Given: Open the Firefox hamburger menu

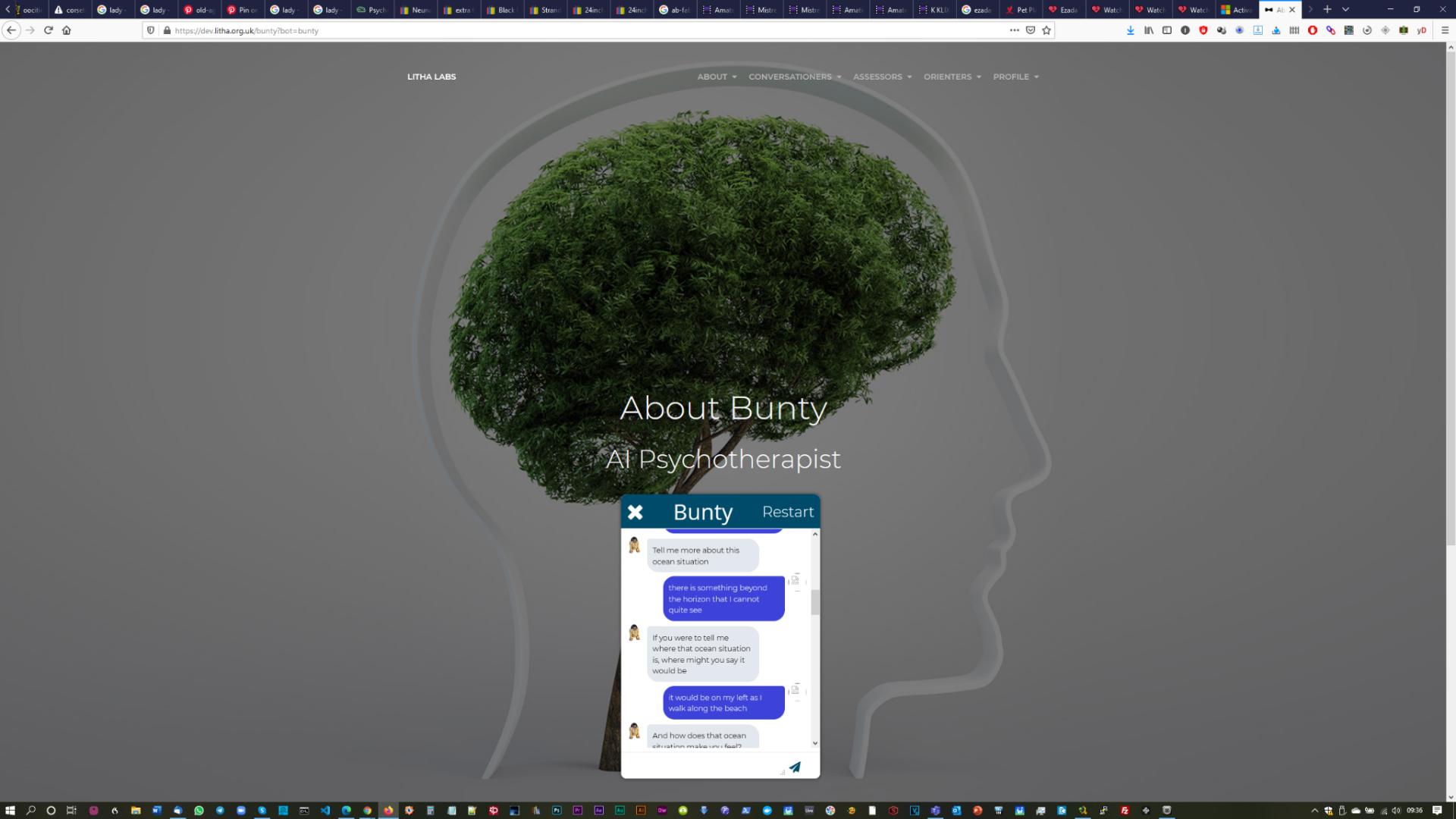Looking at the screenshot, I should pyautogui.click(x=1445, y=30).
